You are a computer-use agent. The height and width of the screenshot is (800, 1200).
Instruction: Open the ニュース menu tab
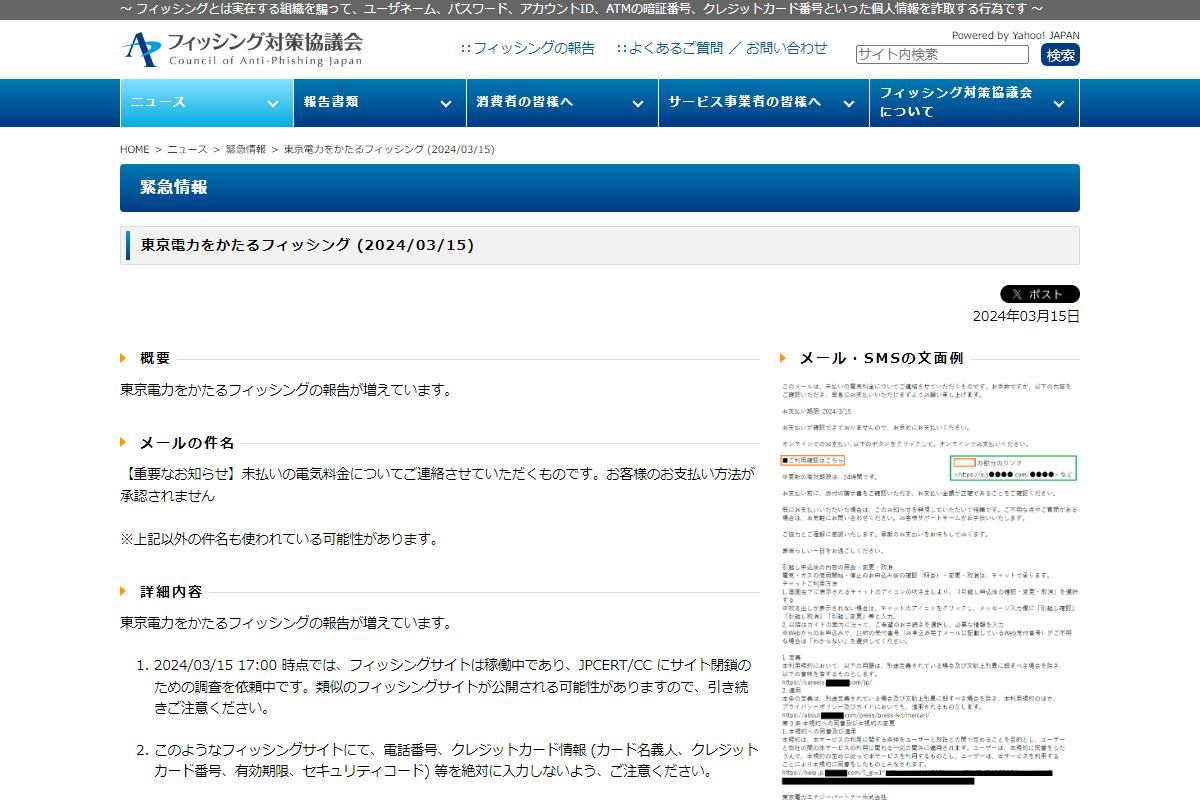pos(206,103)
